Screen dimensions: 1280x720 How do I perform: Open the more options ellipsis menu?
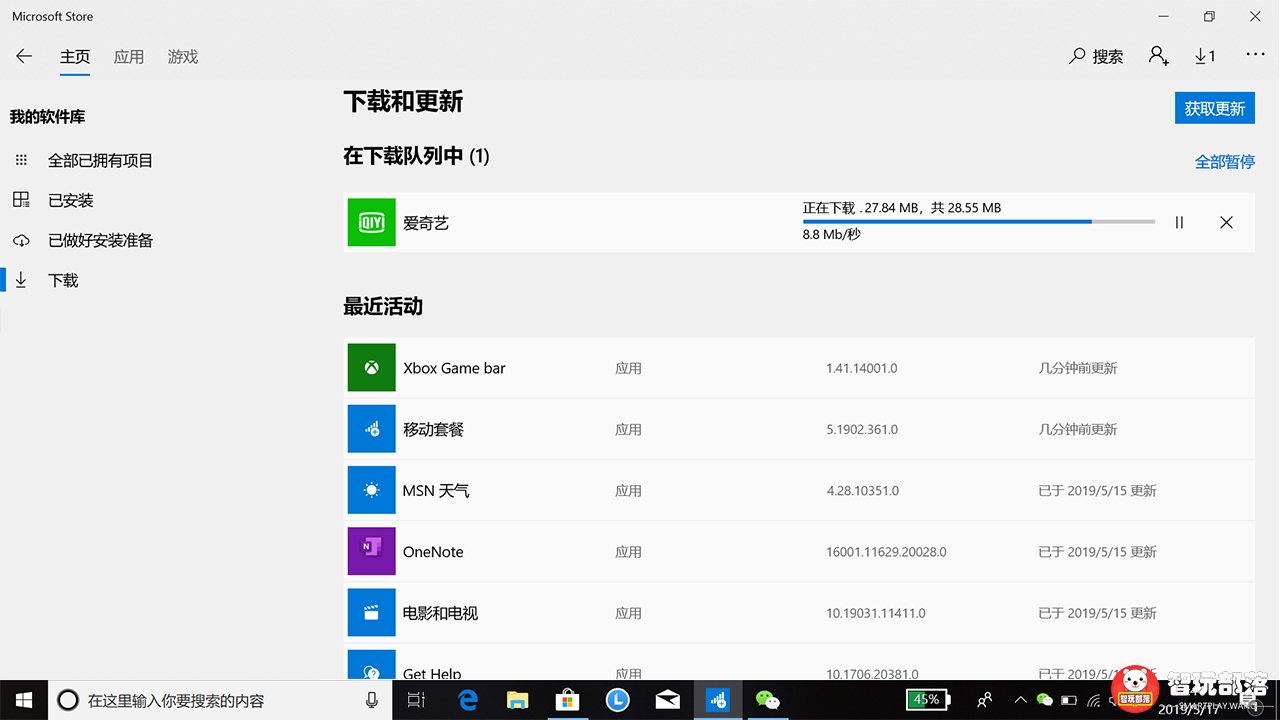[x=1255, y=55]
